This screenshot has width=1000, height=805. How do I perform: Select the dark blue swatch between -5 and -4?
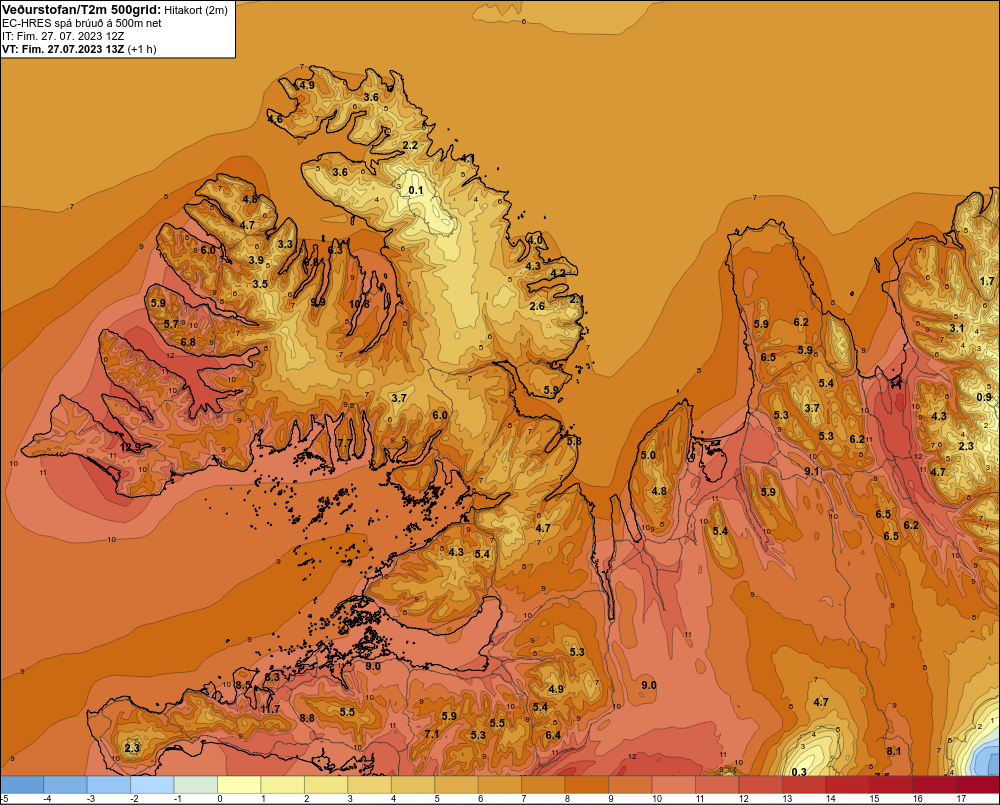[x=22, y=785]
